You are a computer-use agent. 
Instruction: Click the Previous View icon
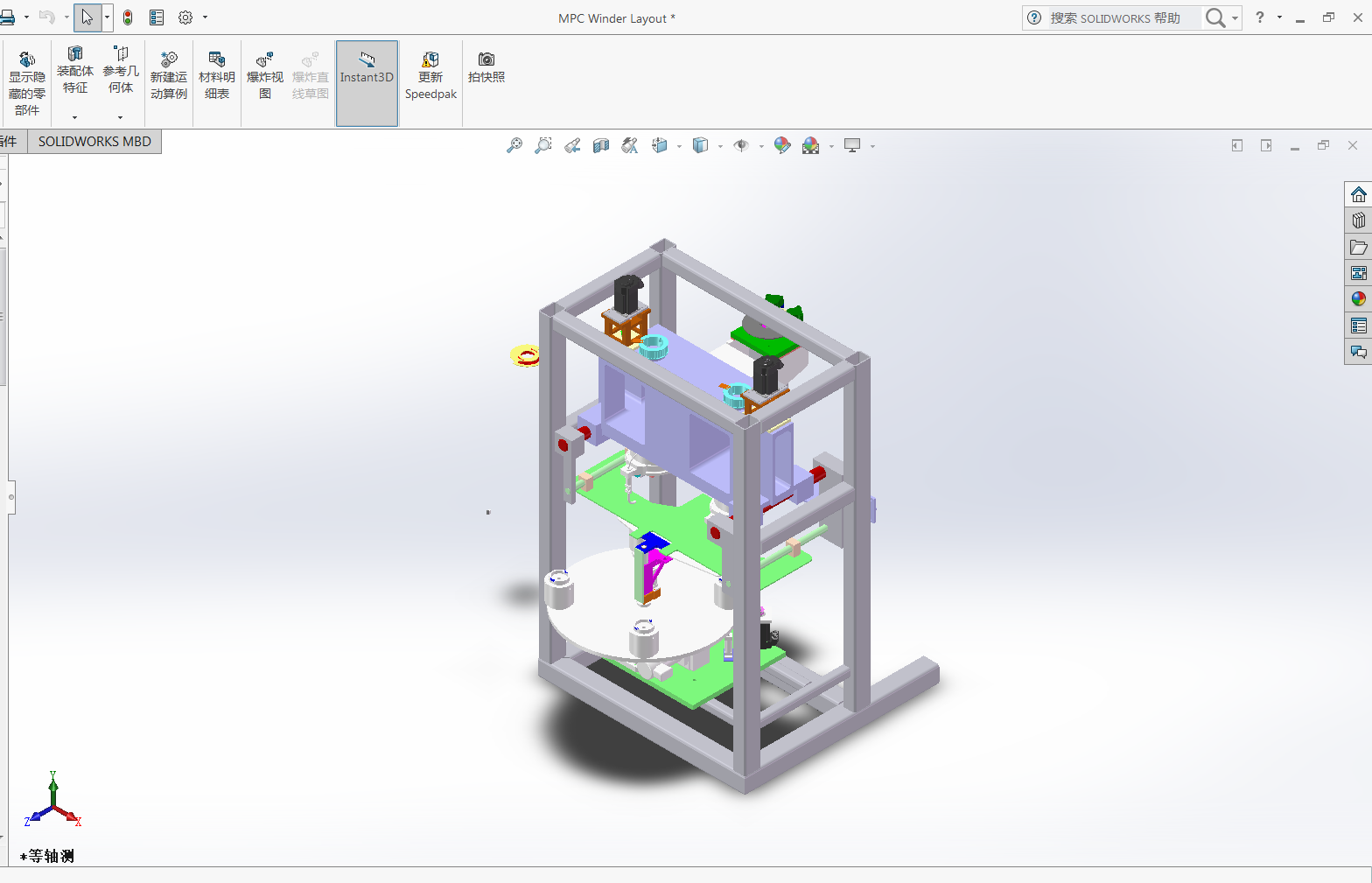coord(572,145)
